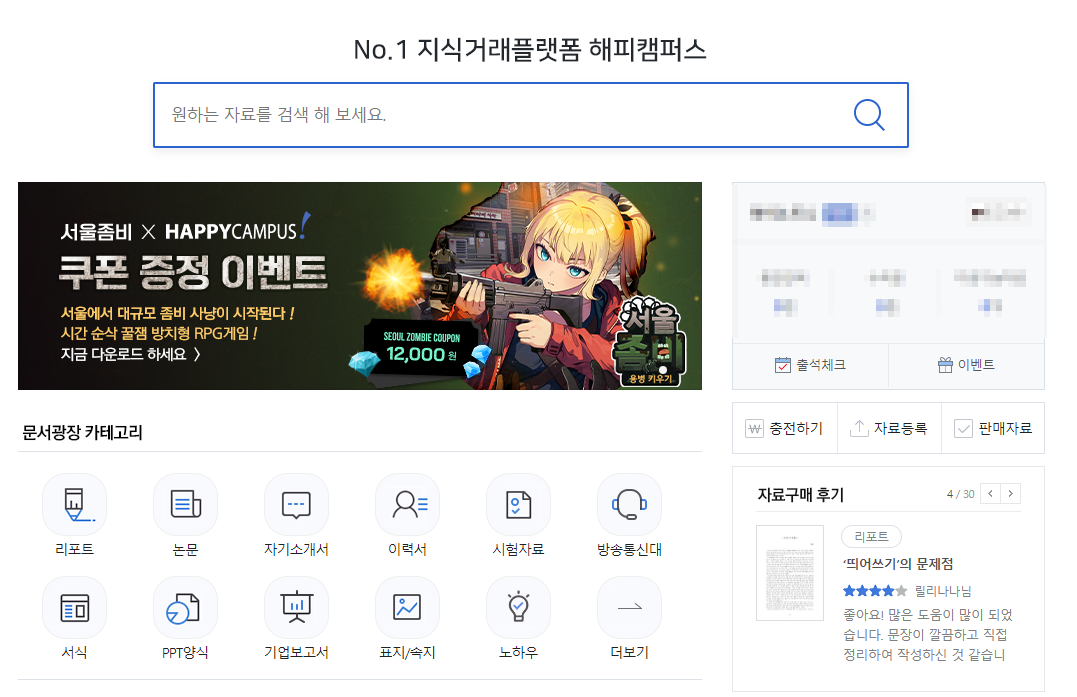The image size is (1077, 697).
Task: Open 자료등록 to register materials
Action: pyautogui.click(x=889, y=427)
